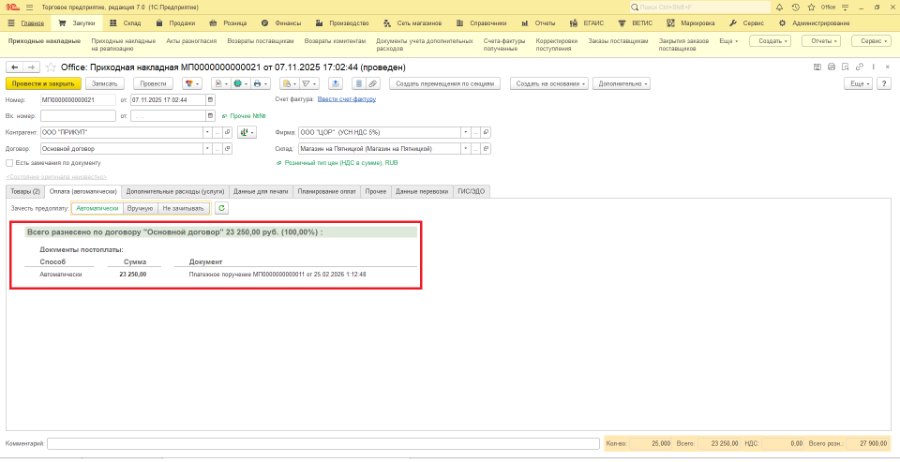Open the yellow file icon dropdown
This screenshot has height=462, width=900.
(289, 83)
